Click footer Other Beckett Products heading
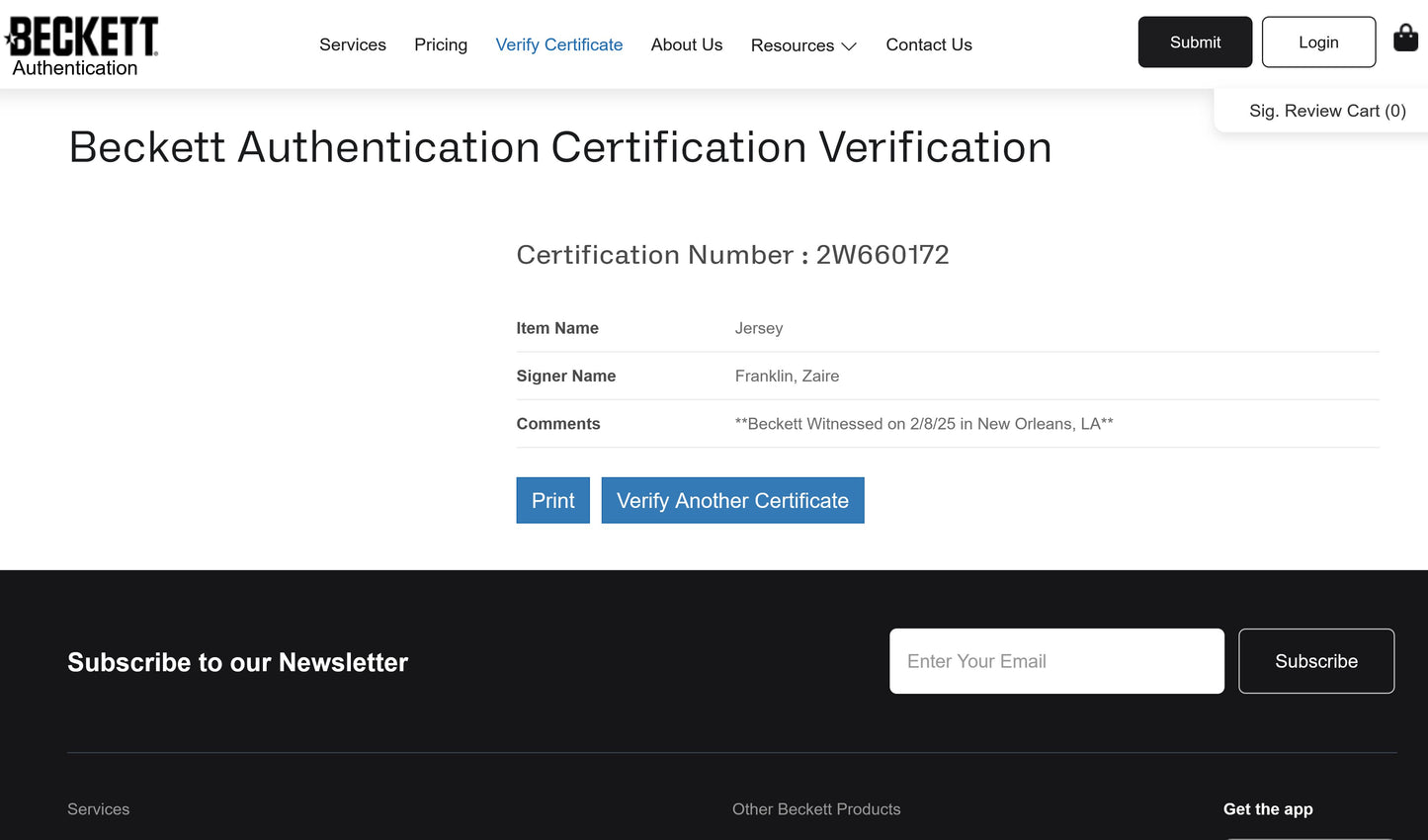 pyautogui.click(x=816, y=809)
